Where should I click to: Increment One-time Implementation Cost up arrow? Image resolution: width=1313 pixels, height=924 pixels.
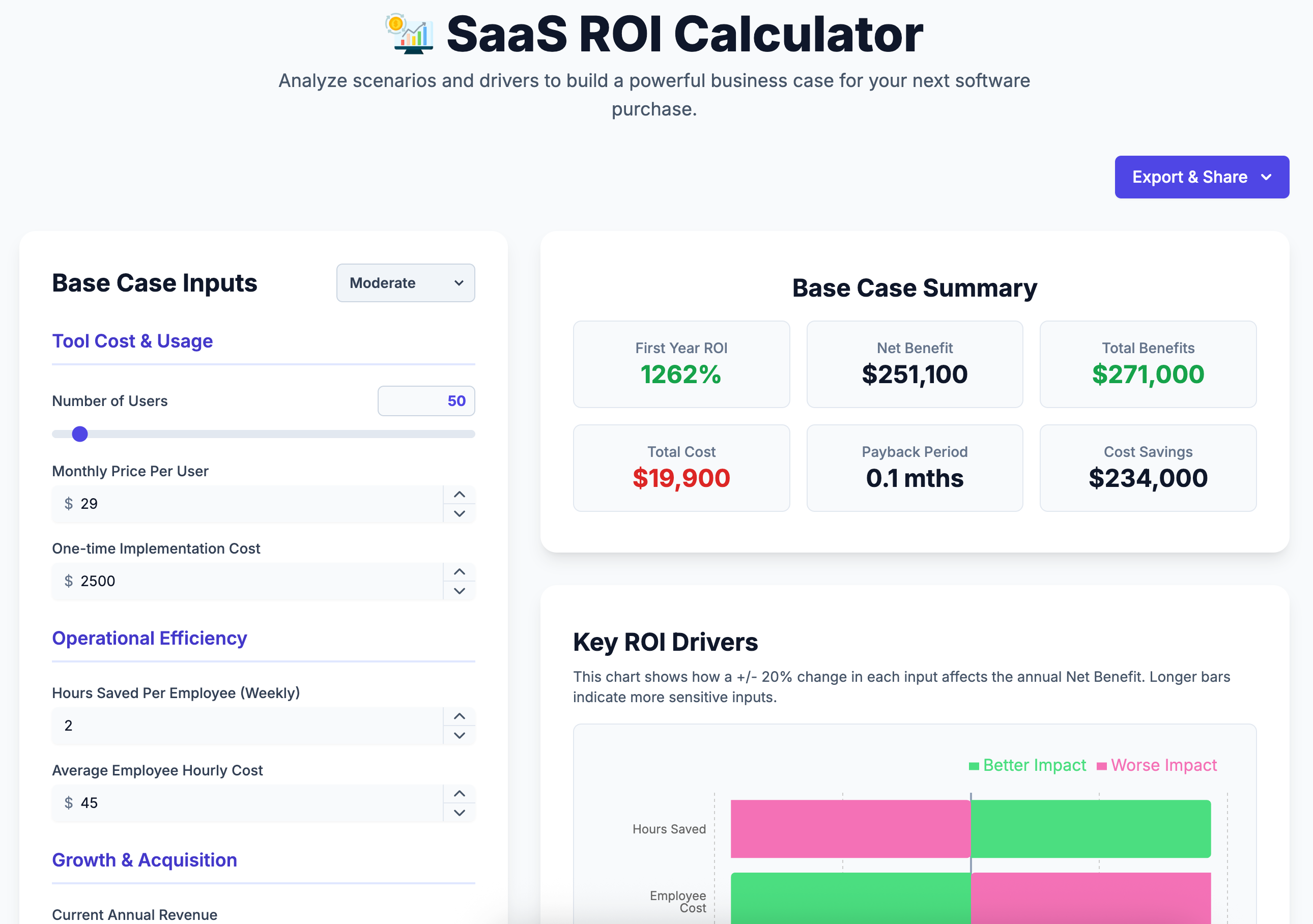click(459, 572)
